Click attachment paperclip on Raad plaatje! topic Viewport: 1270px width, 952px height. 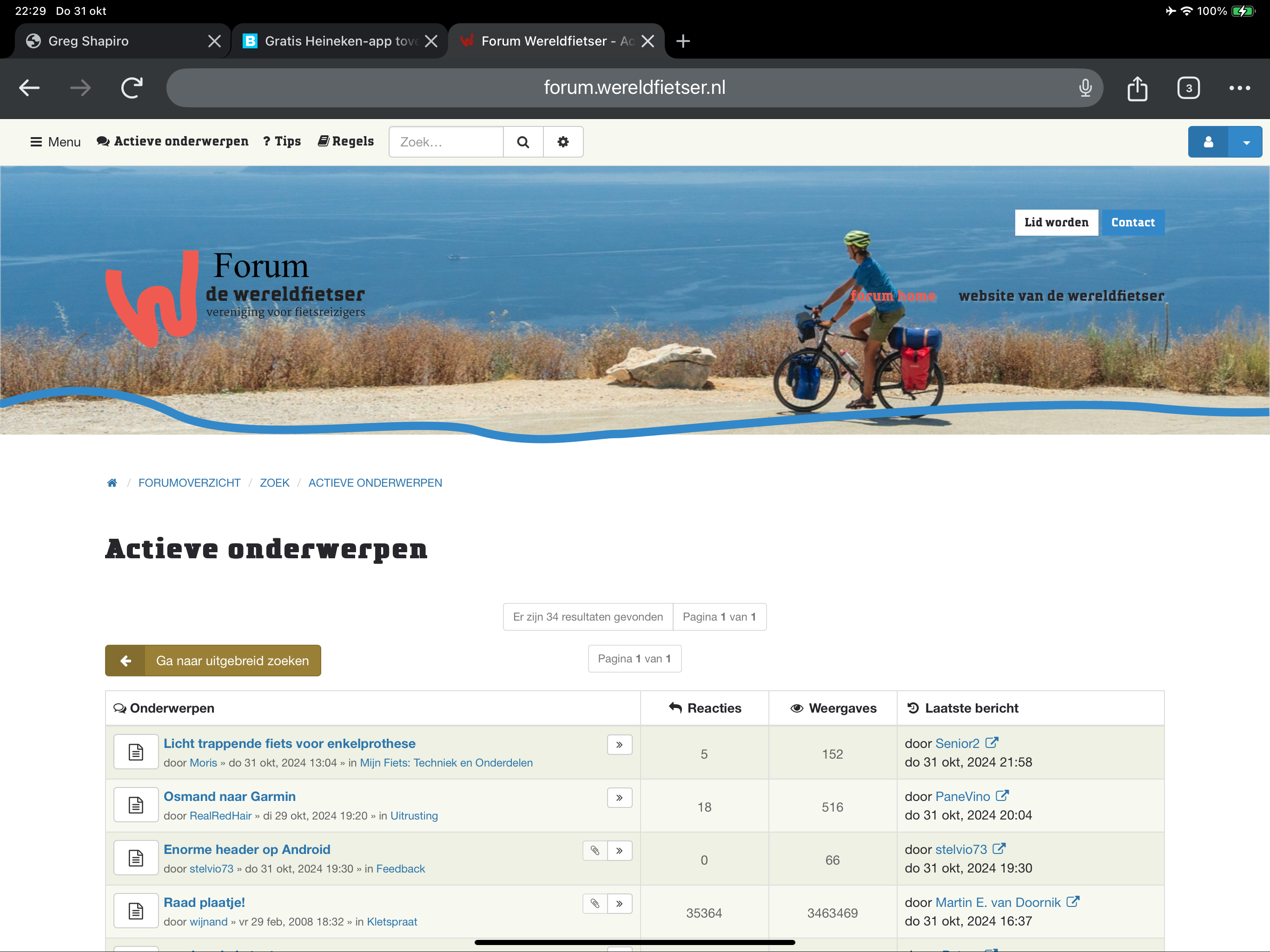point(595,903)
